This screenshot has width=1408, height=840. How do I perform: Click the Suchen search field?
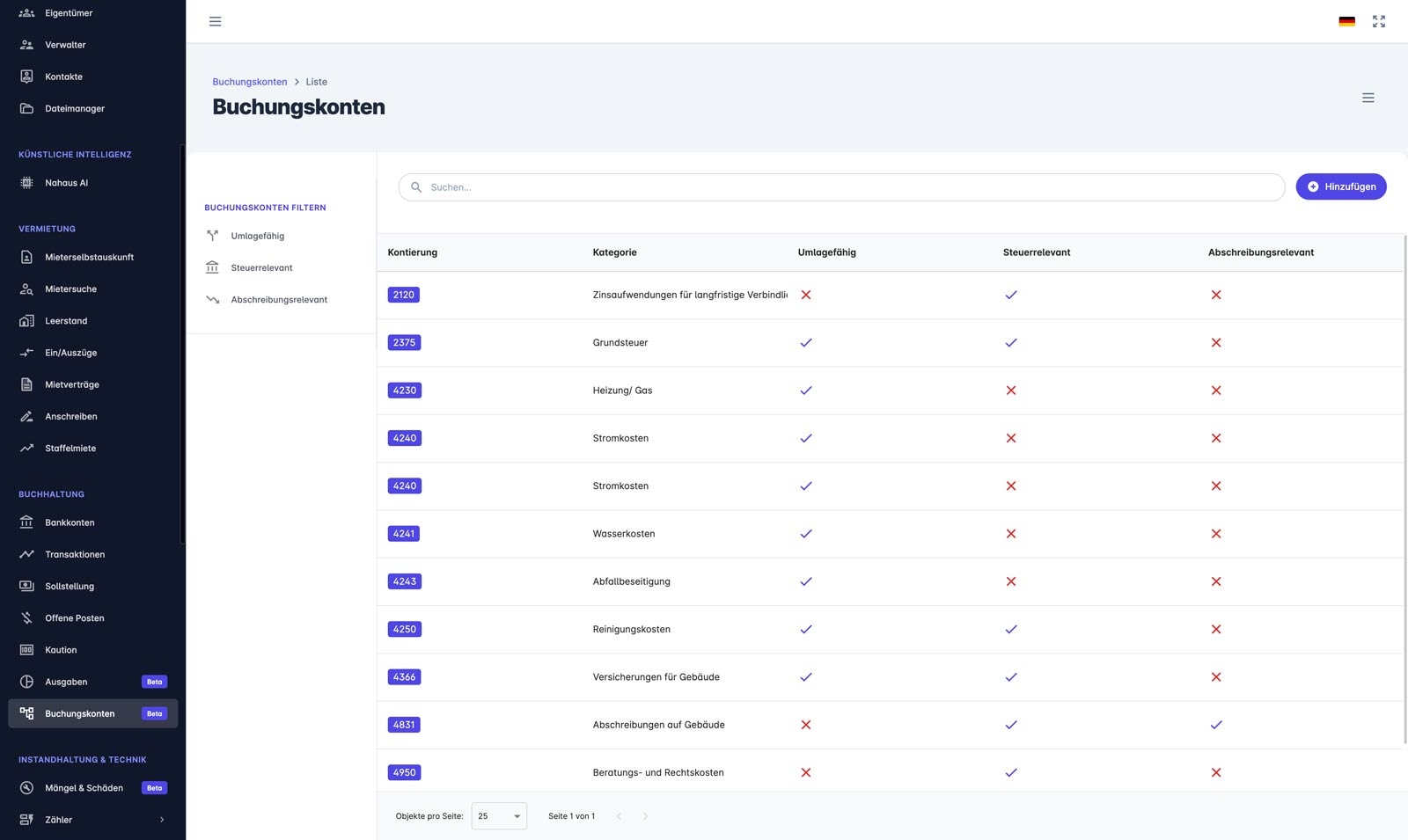click(x=840, y=187)
